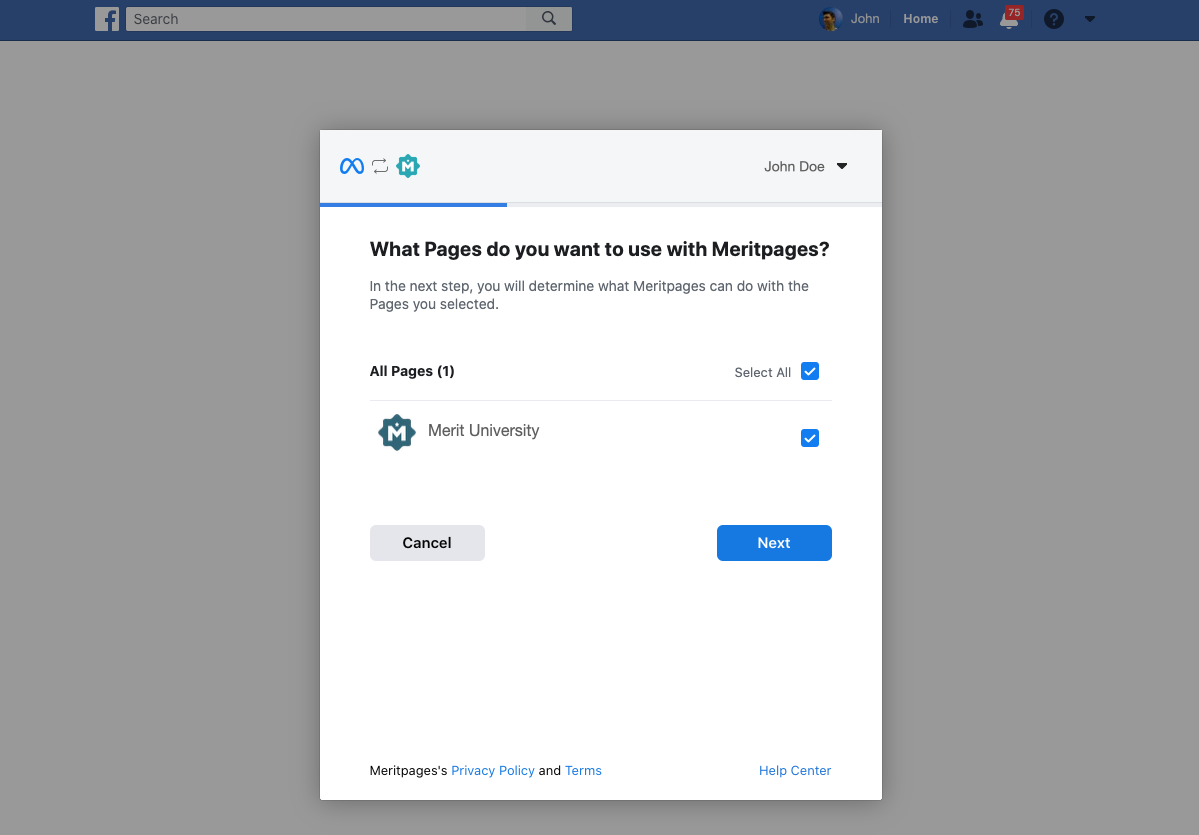Image resolution: width=1199 pixels, height=835 pixels.
Task: Open the Help Center link
Action: [795, 771]
